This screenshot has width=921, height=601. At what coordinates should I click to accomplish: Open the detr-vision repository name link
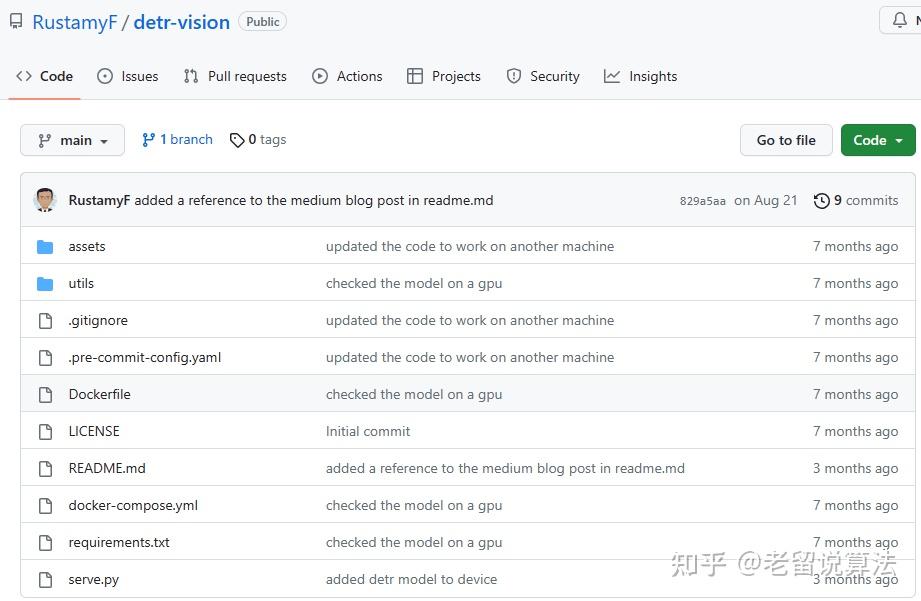point(182,22)
